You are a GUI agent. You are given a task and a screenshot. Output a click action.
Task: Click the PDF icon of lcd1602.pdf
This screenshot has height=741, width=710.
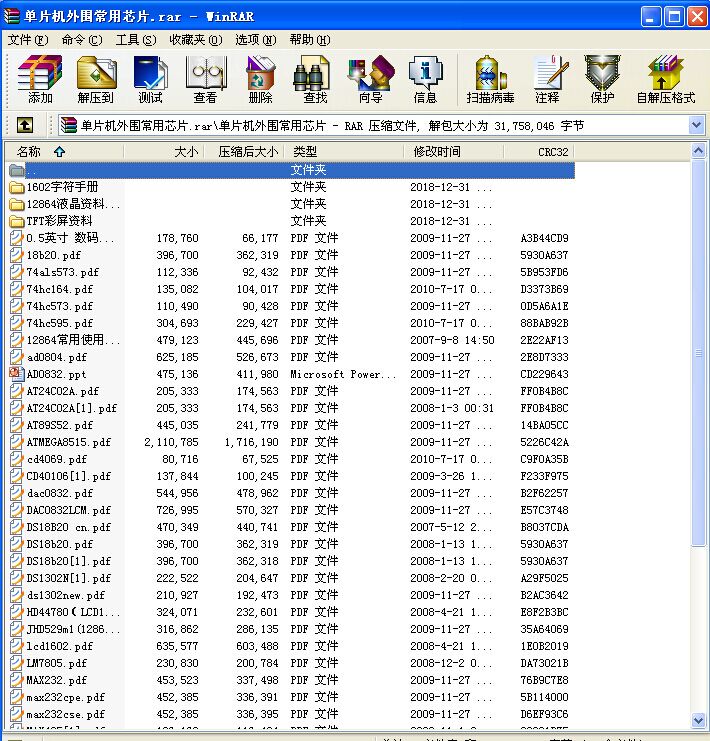[x=17, y=646]
